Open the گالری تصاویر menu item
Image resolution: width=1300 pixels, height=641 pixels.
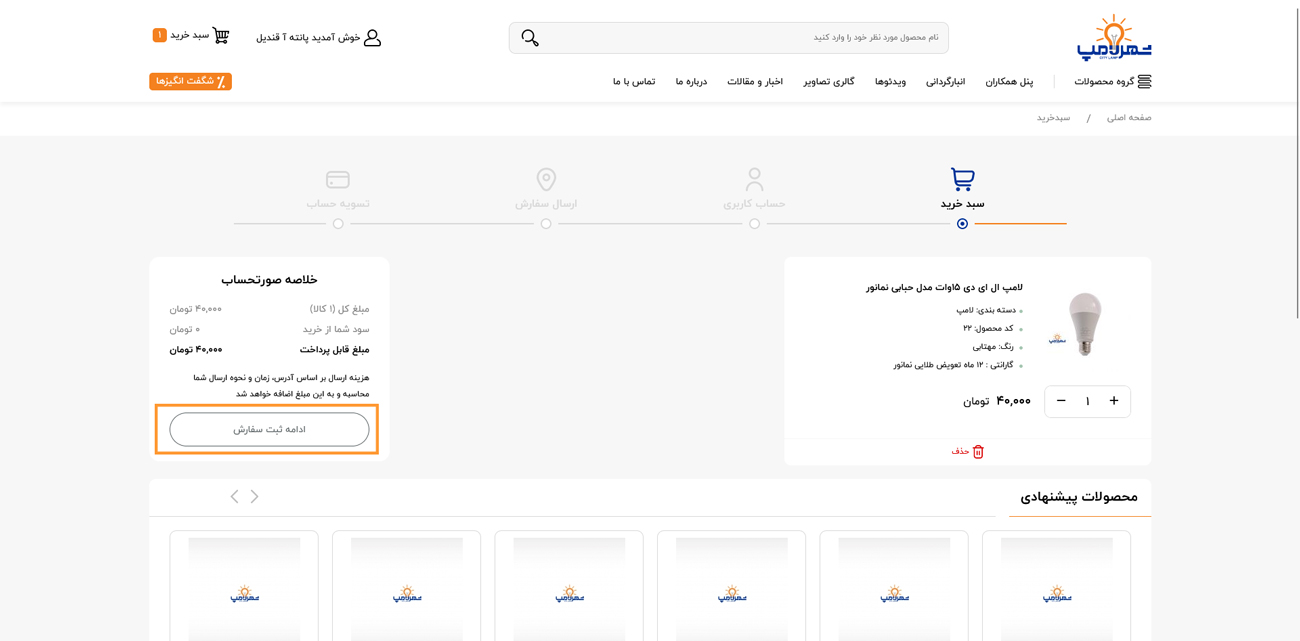(829, 82)
